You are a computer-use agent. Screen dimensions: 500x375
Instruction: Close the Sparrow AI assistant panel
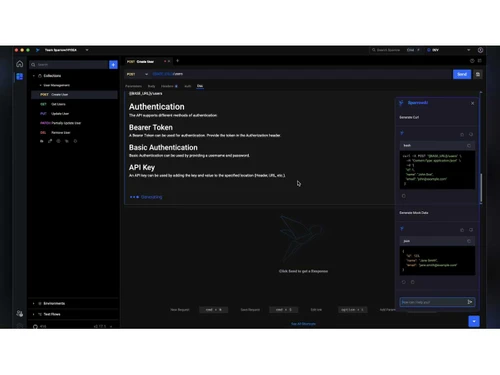[472, 103]
